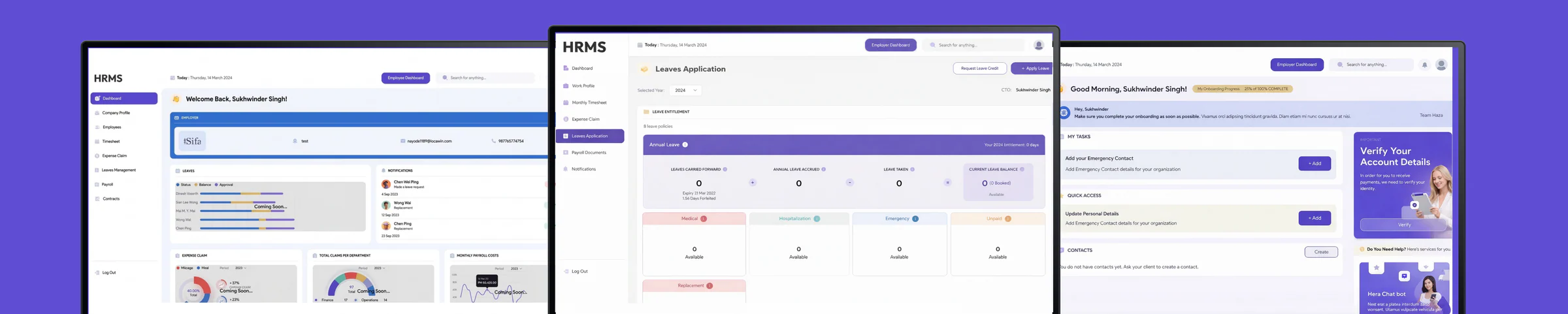
Task: Click Verify button on account details card
Action: (x=1404, y=225)
